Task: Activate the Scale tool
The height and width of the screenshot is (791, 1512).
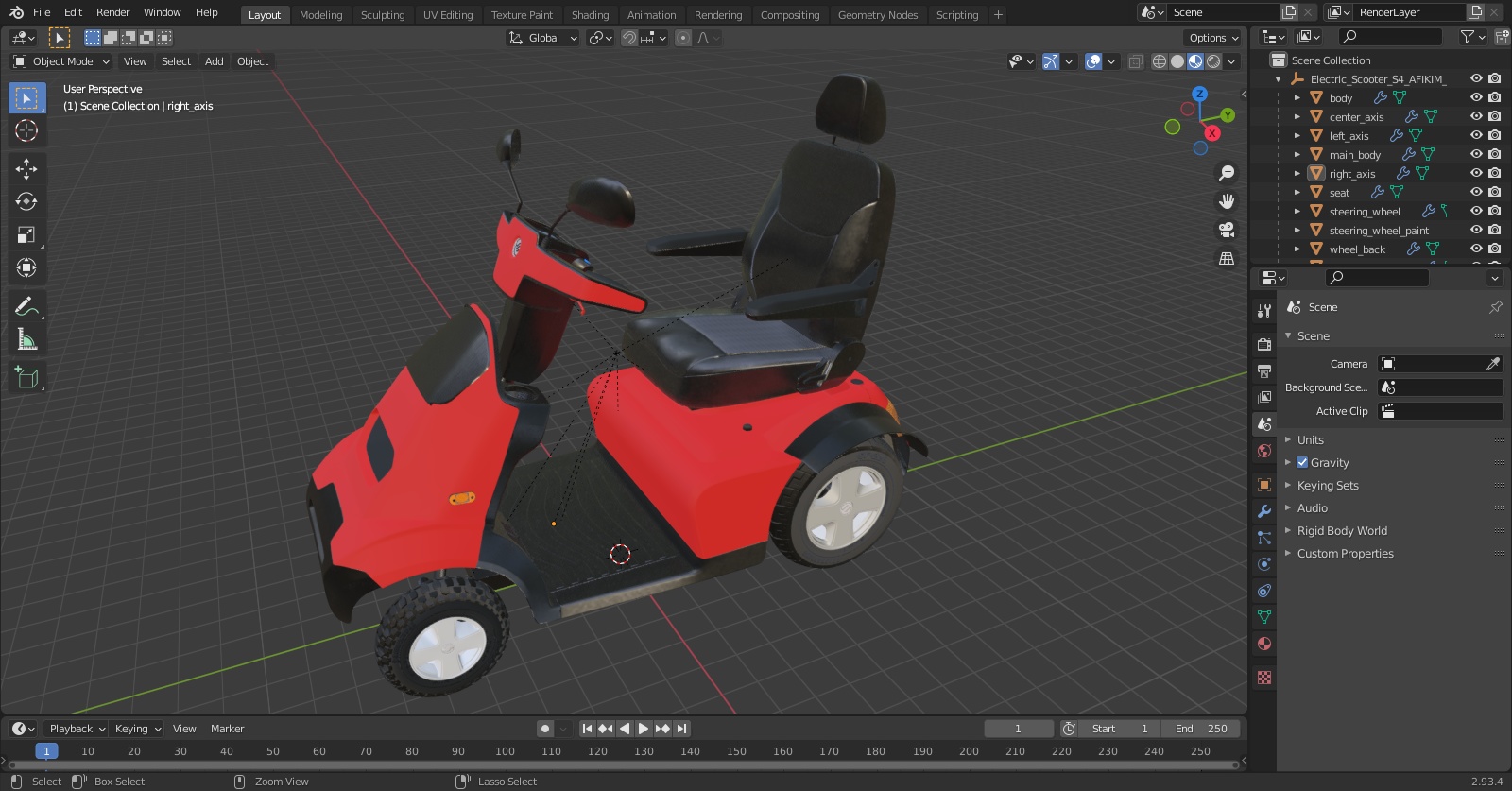Action: (26, 235)
